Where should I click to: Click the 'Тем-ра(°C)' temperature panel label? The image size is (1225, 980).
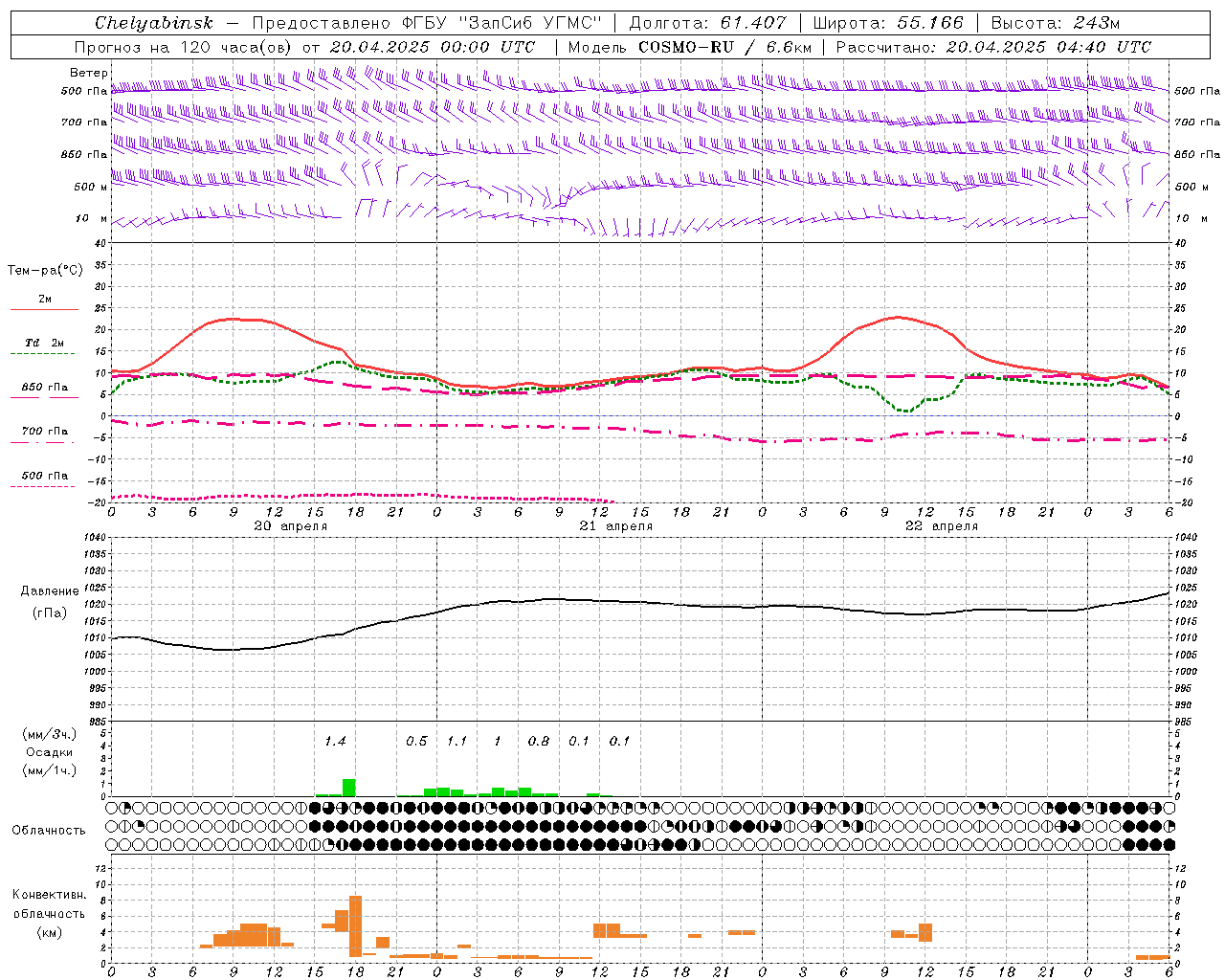click(x=45, y=271)
